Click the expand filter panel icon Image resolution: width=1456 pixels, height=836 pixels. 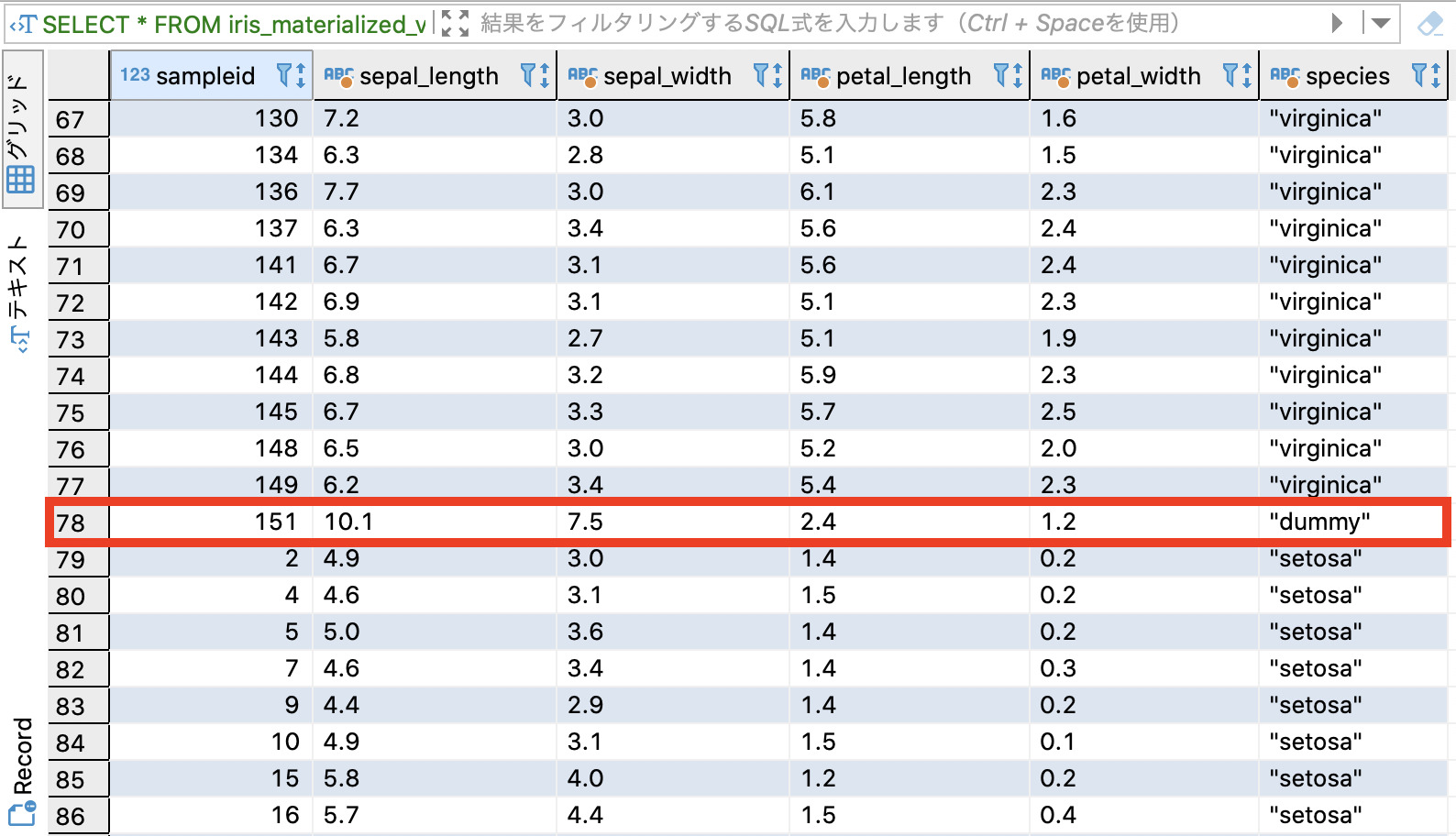455,23
